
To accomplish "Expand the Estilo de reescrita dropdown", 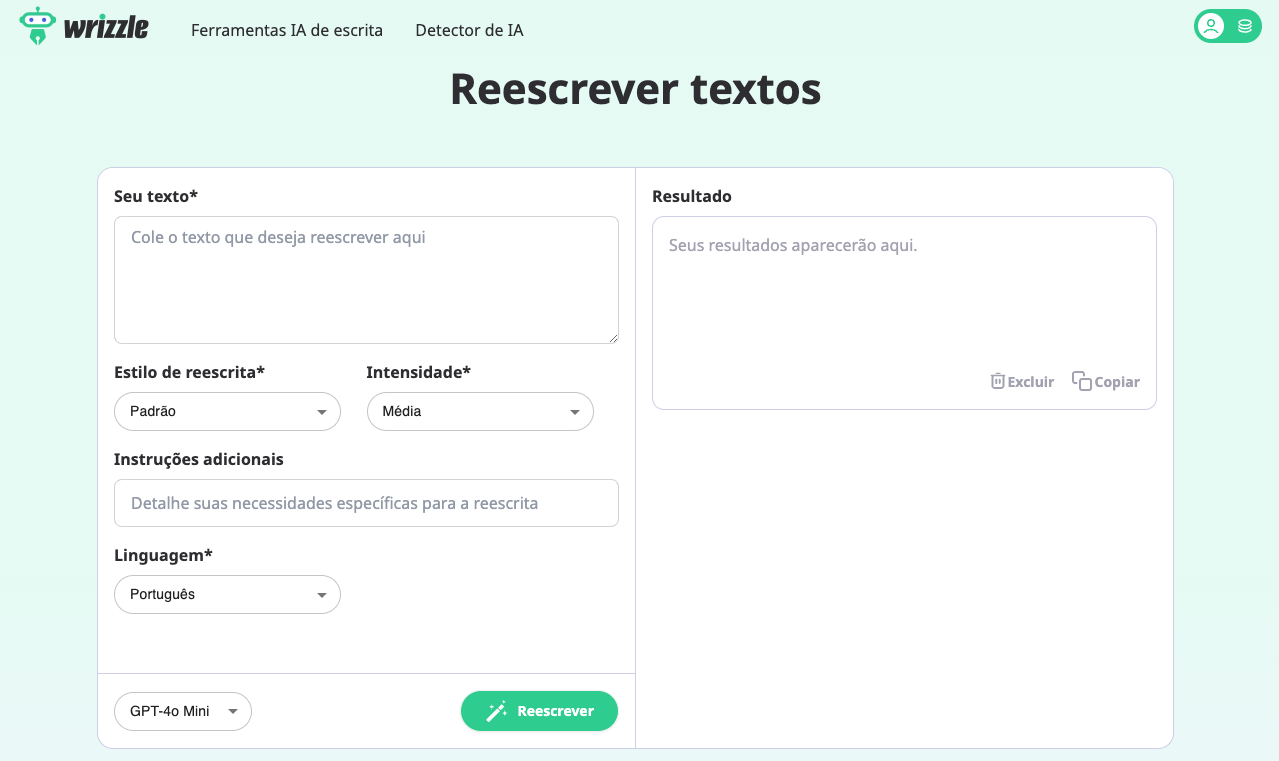I will [x=227, y=411].
